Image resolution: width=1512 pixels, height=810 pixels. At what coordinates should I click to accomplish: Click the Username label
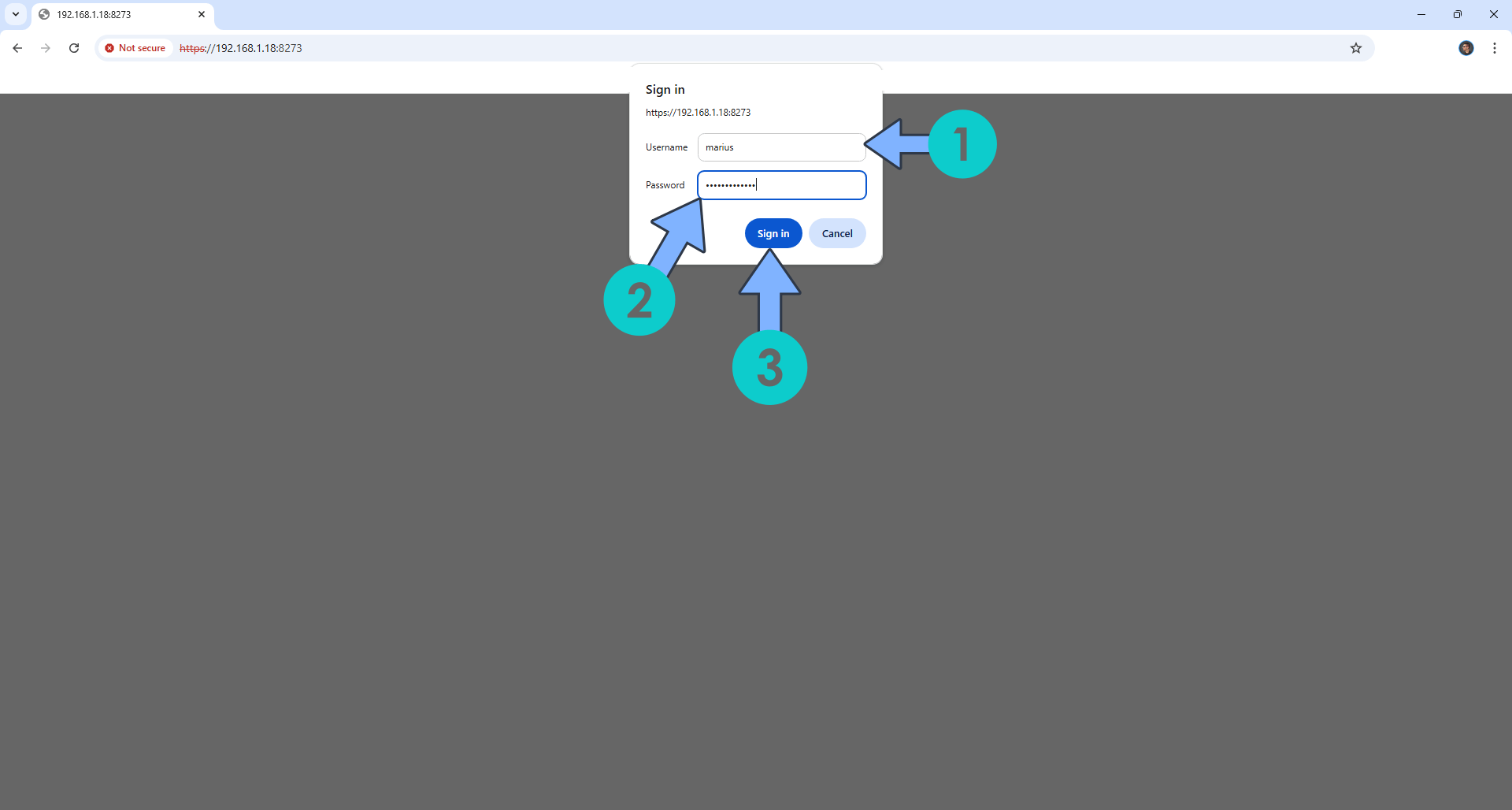666,147
